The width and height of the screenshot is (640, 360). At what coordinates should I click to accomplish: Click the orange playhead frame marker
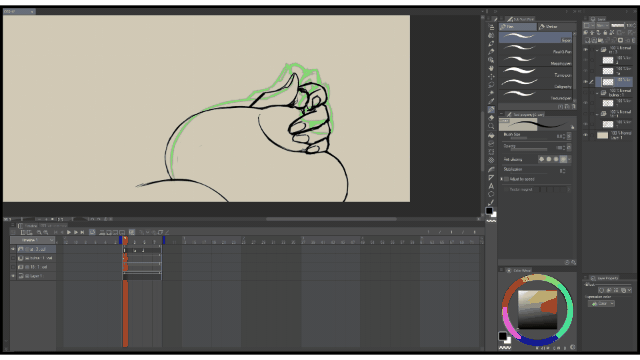pos(125,240)
